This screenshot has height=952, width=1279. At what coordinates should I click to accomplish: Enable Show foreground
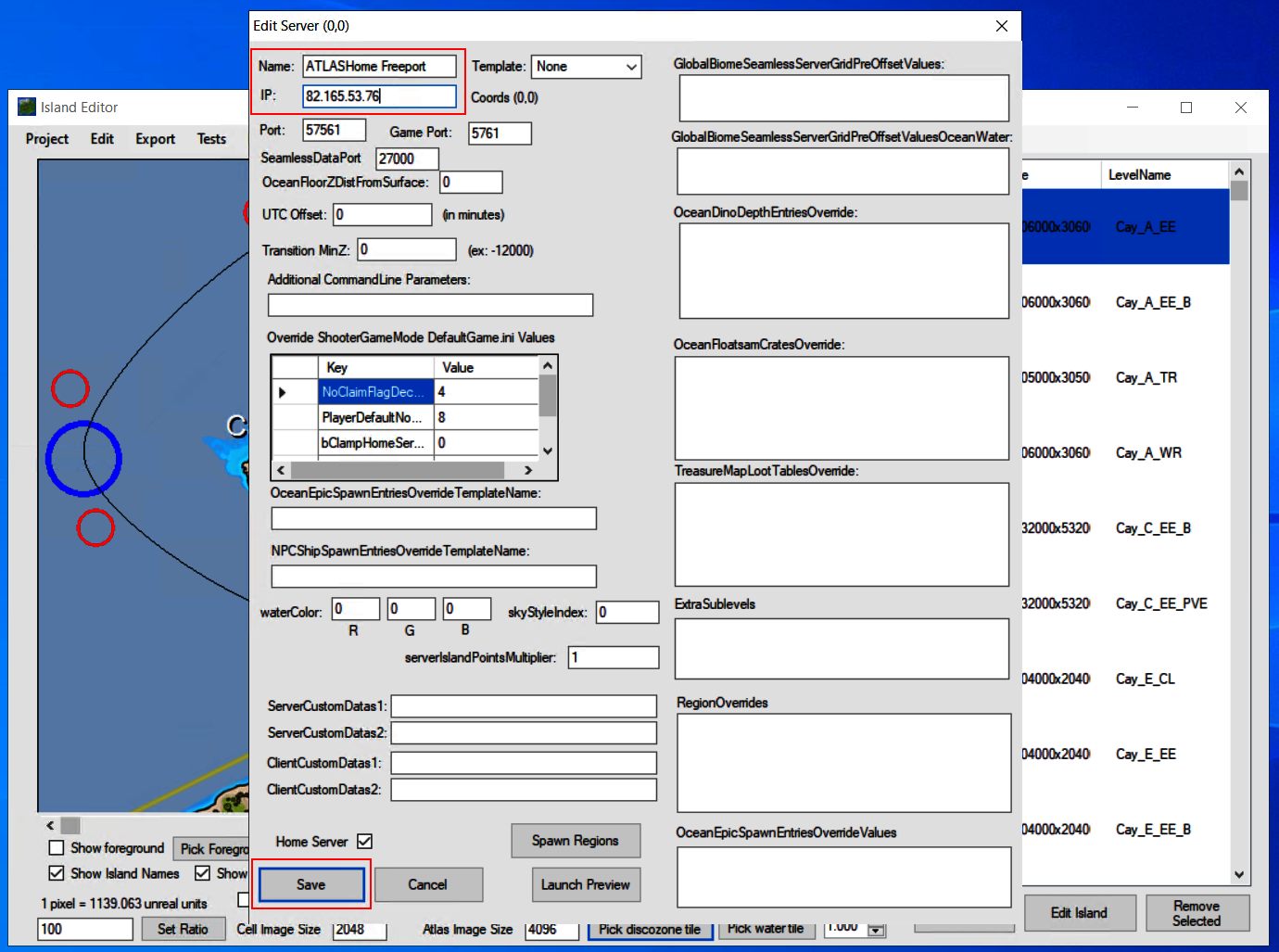[x=57, y=847]
